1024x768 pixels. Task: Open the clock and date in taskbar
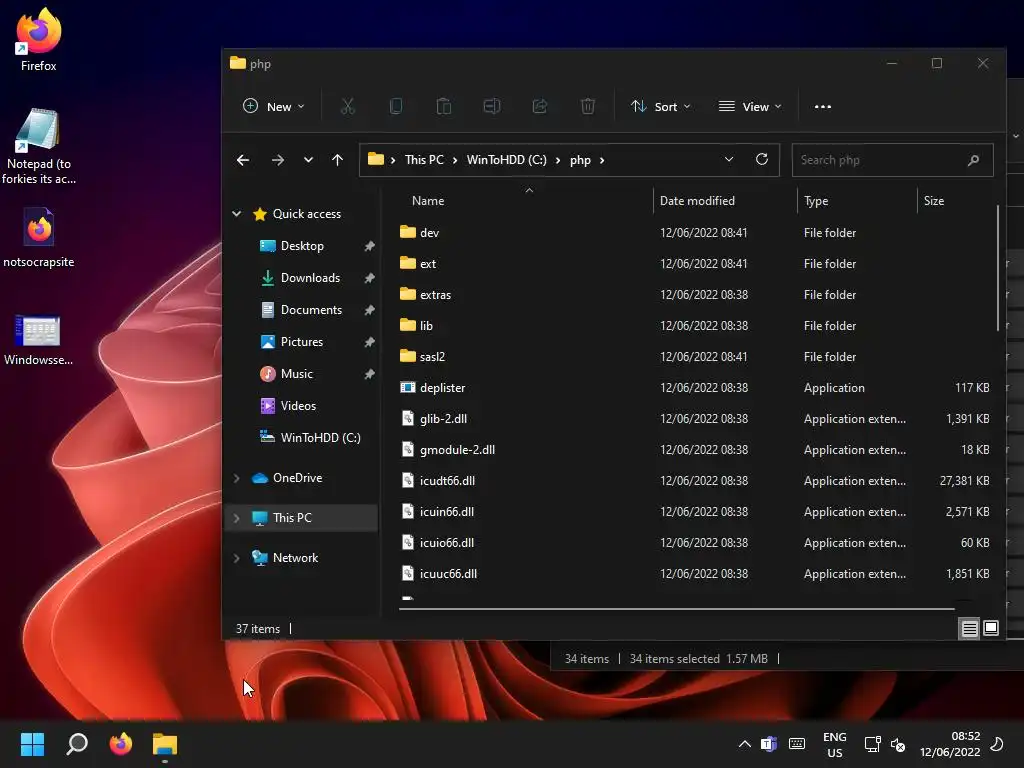click(x=950, y=744)
